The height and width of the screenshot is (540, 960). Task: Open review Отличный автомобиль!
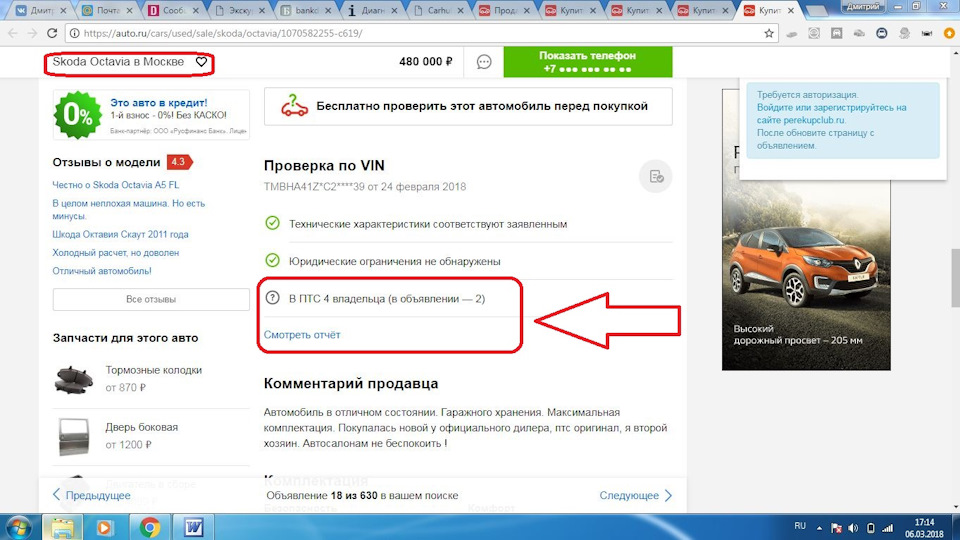tap(102, 271)
